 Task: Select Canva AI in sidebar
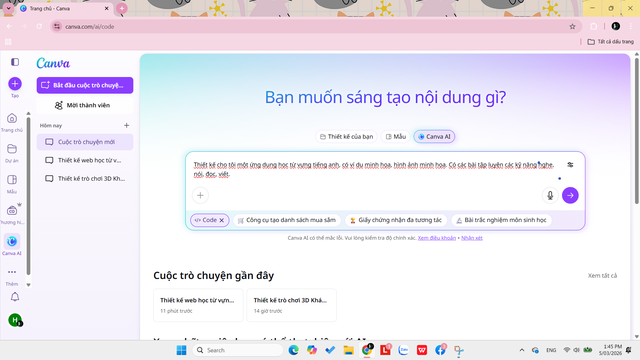click(12, 245)
